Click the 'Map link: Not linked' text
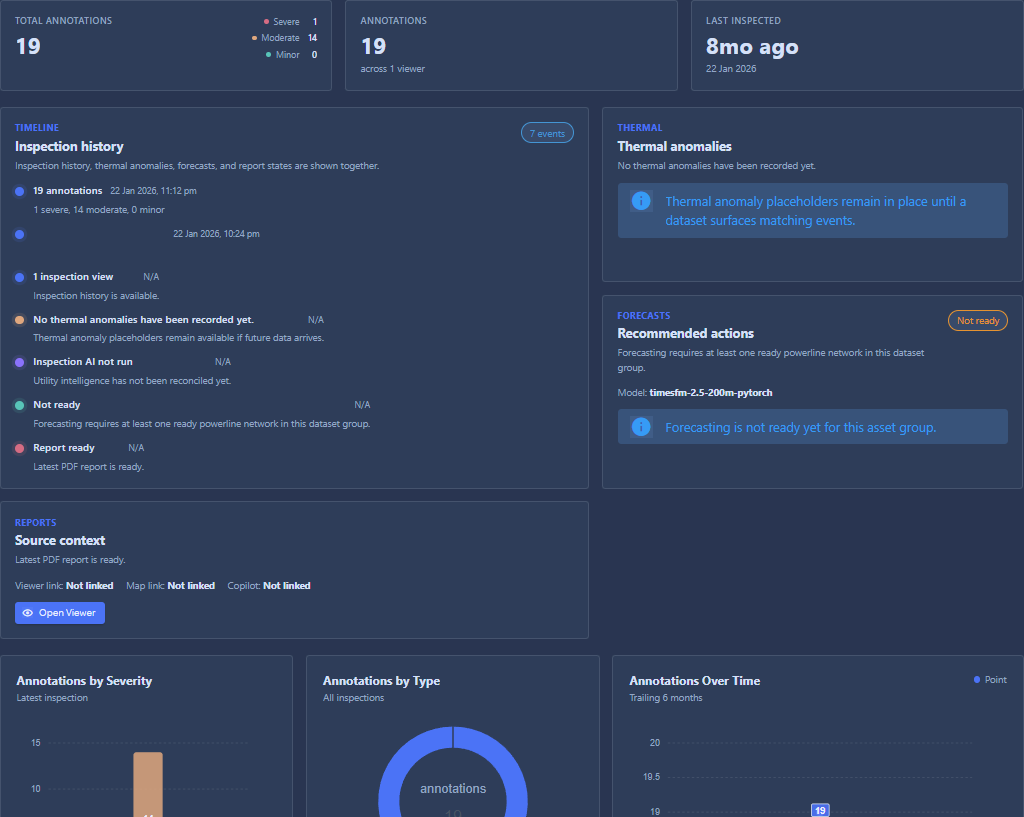 170,586
